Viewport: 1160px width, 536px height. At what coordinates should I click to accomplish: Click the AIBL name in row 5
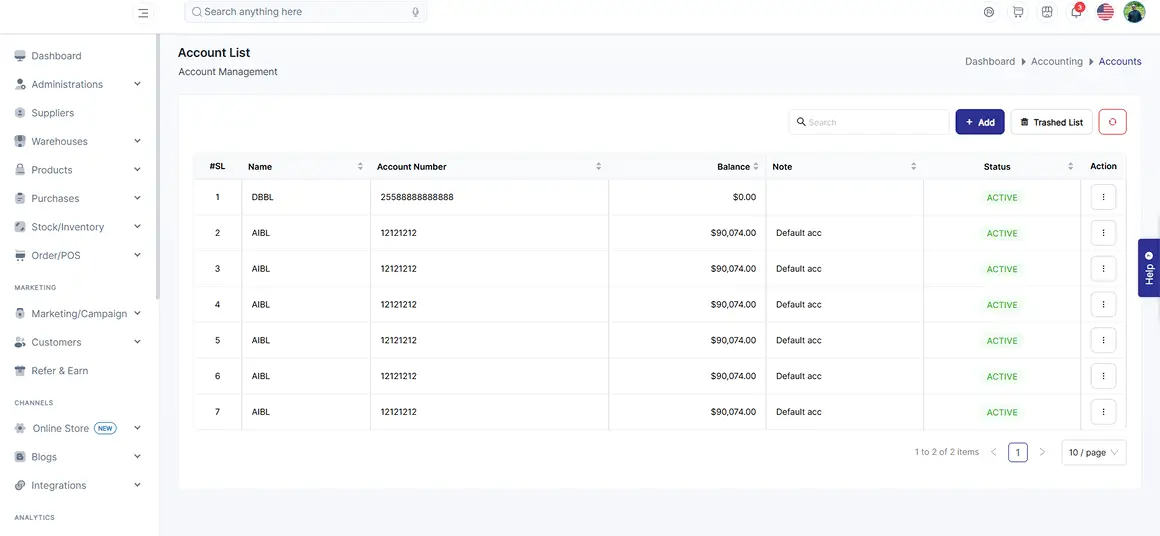click(260, 340)
